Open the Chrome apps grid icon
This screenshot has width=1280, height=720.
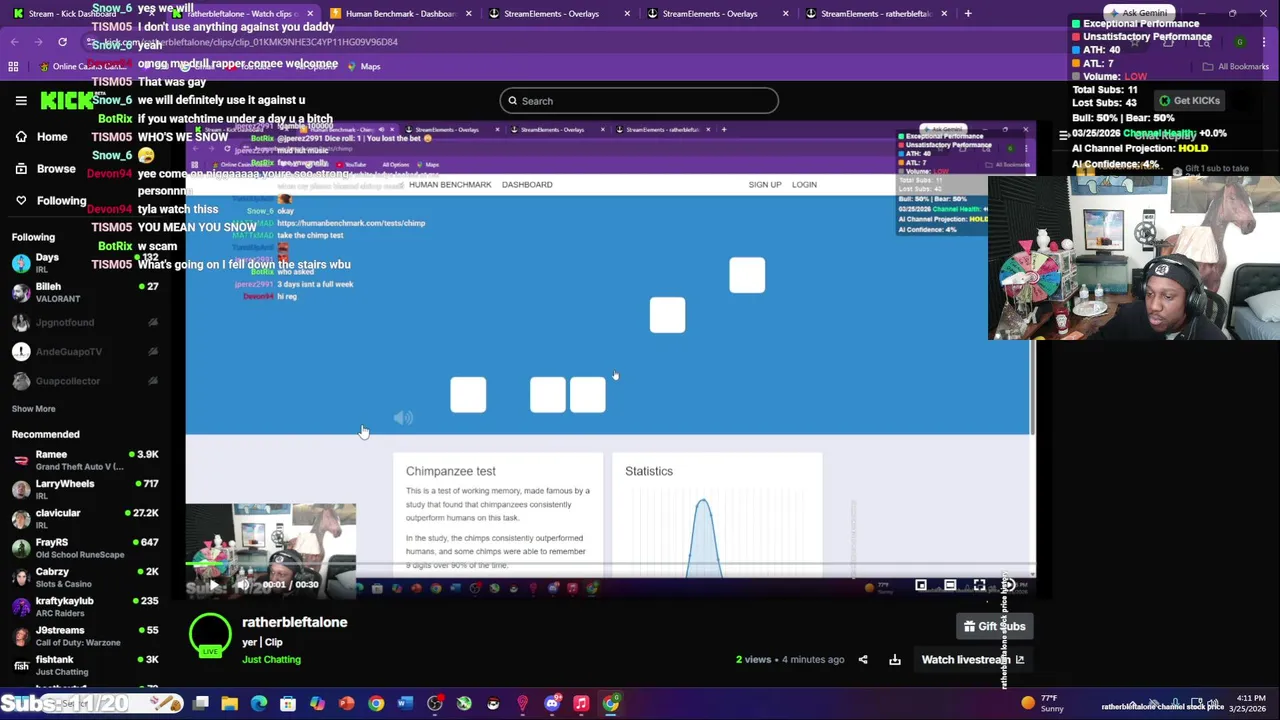[x=13, y=66]
